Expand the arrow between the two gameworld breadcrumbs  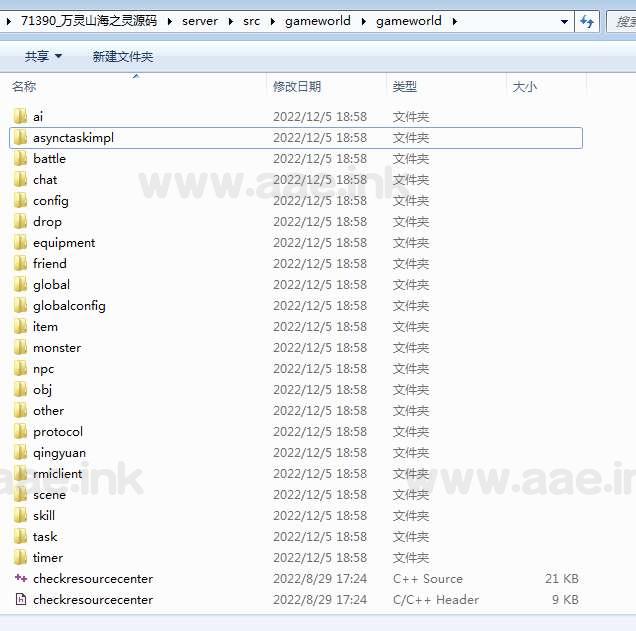coord(363,21)
